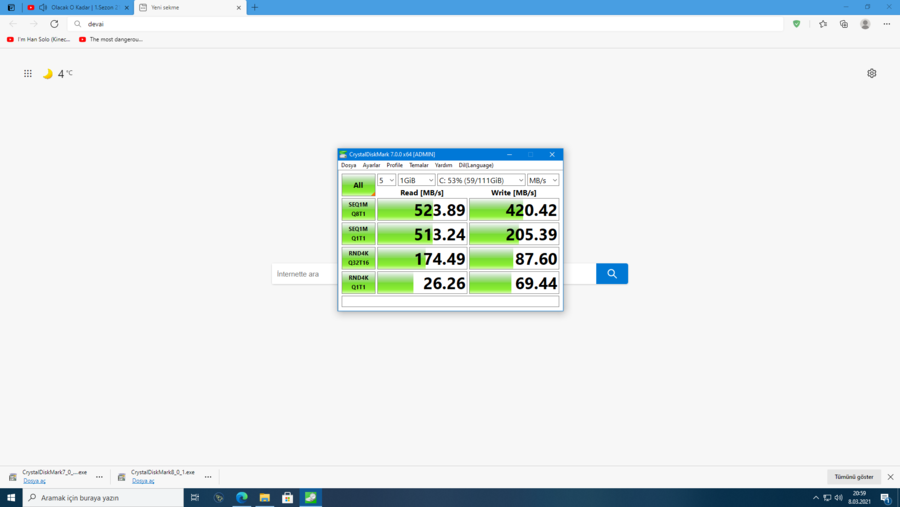Screen dimensions: 900x507
Task: Open File Explorer from the taskbar
Action: click(265, 498)
